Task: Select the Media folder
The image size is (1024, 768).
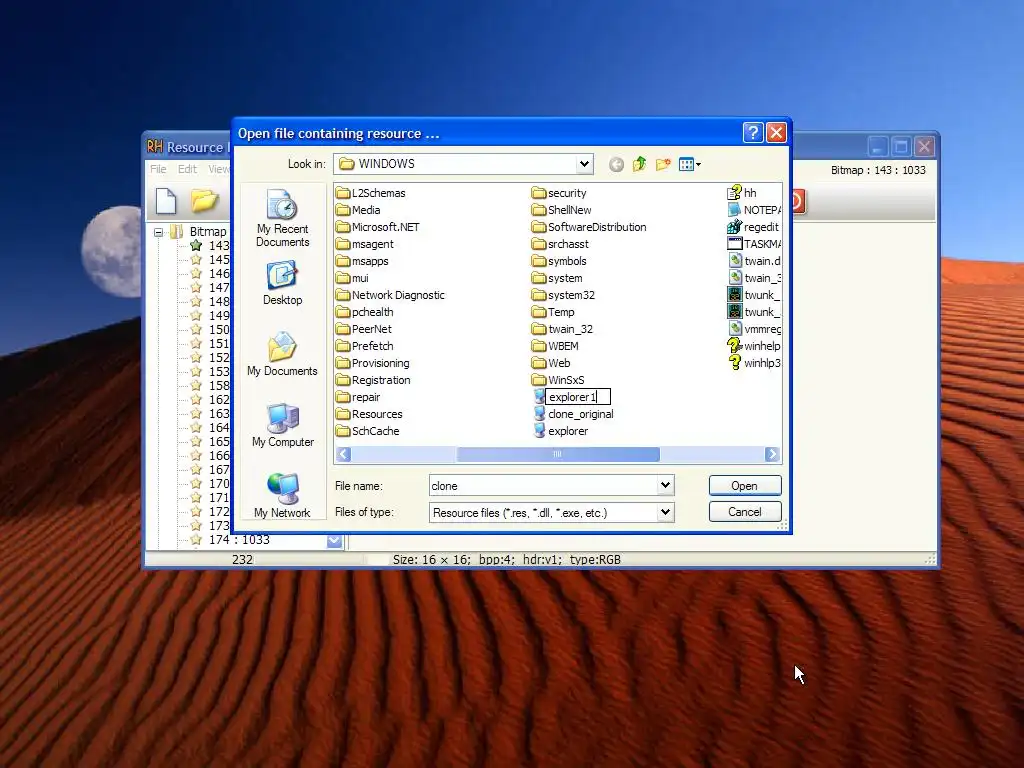Action: [359, 210]
